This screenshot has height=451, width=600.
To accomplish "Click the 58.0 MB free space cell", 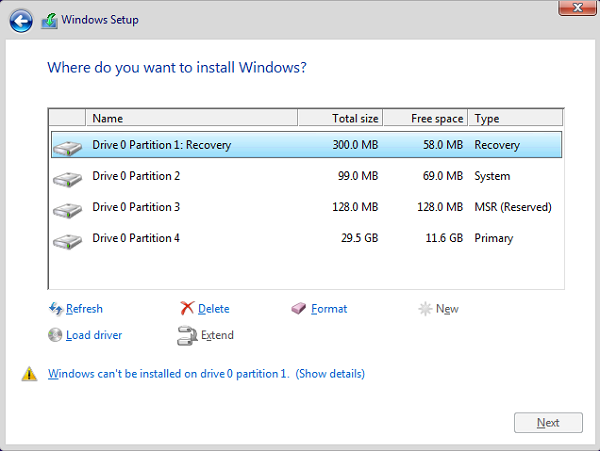I will [x=443, y=145].
